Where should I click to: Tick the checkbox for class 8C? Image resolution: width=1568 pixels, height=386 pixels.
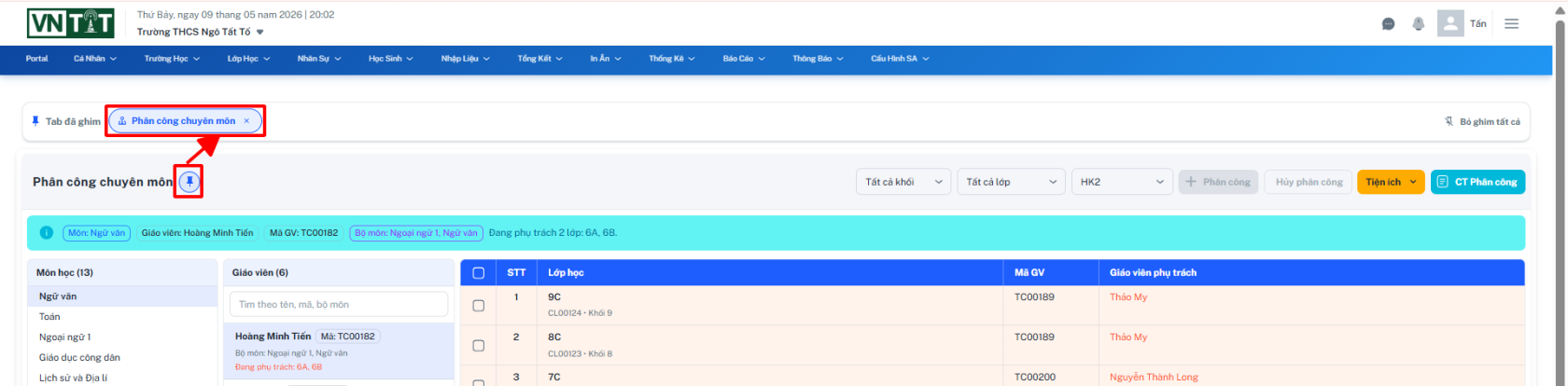pyautogui.click(x=479, y=346)
